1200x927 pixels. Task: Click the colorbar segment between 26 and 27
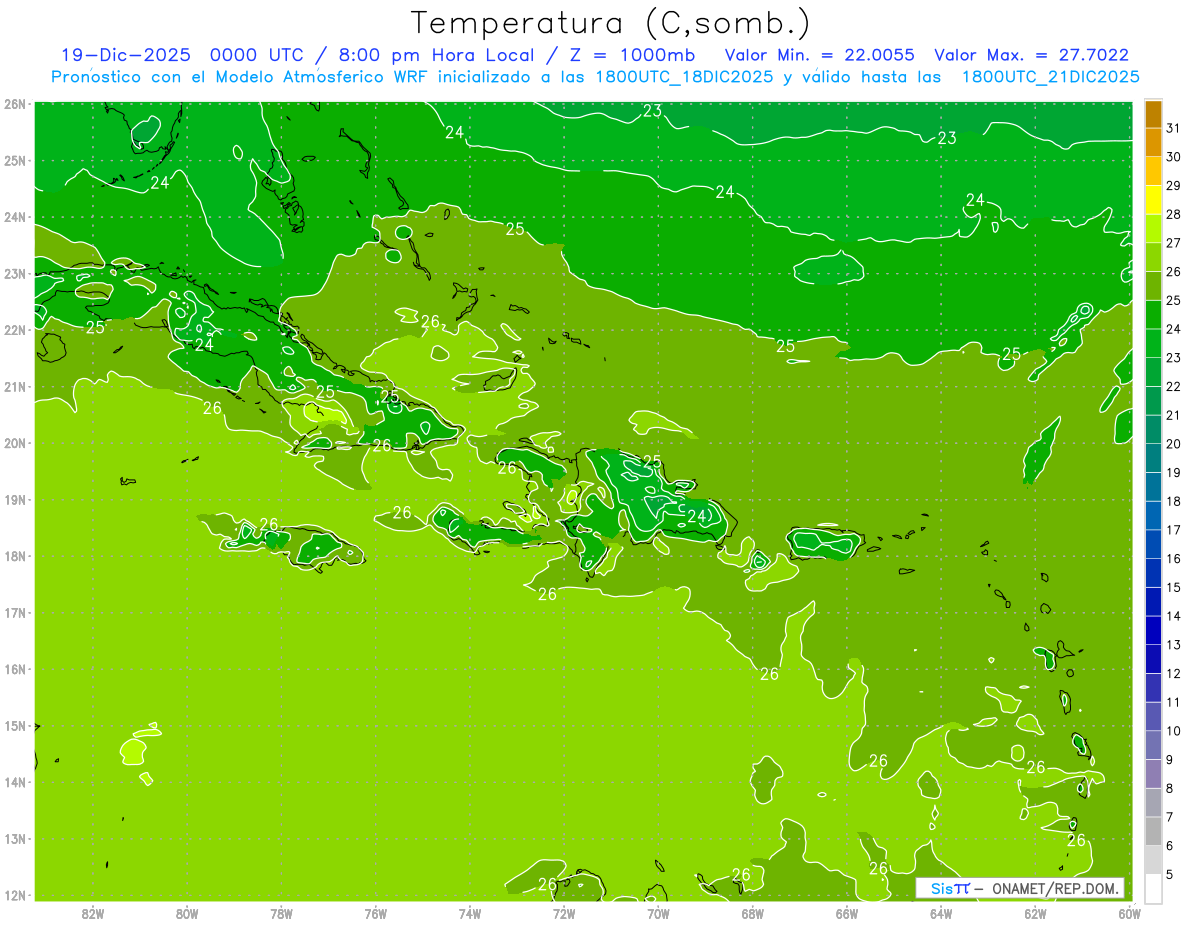(x=1153, y=257)
